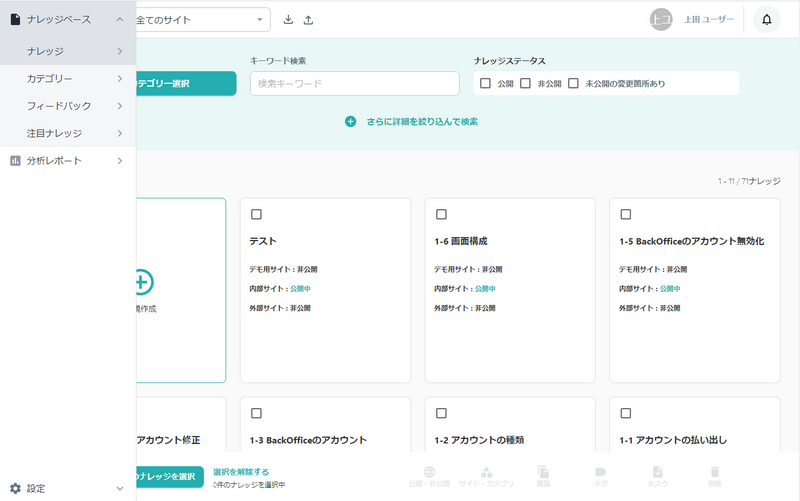
Task: Check the 公開 status checkbox
Action: tap(485, 84)
